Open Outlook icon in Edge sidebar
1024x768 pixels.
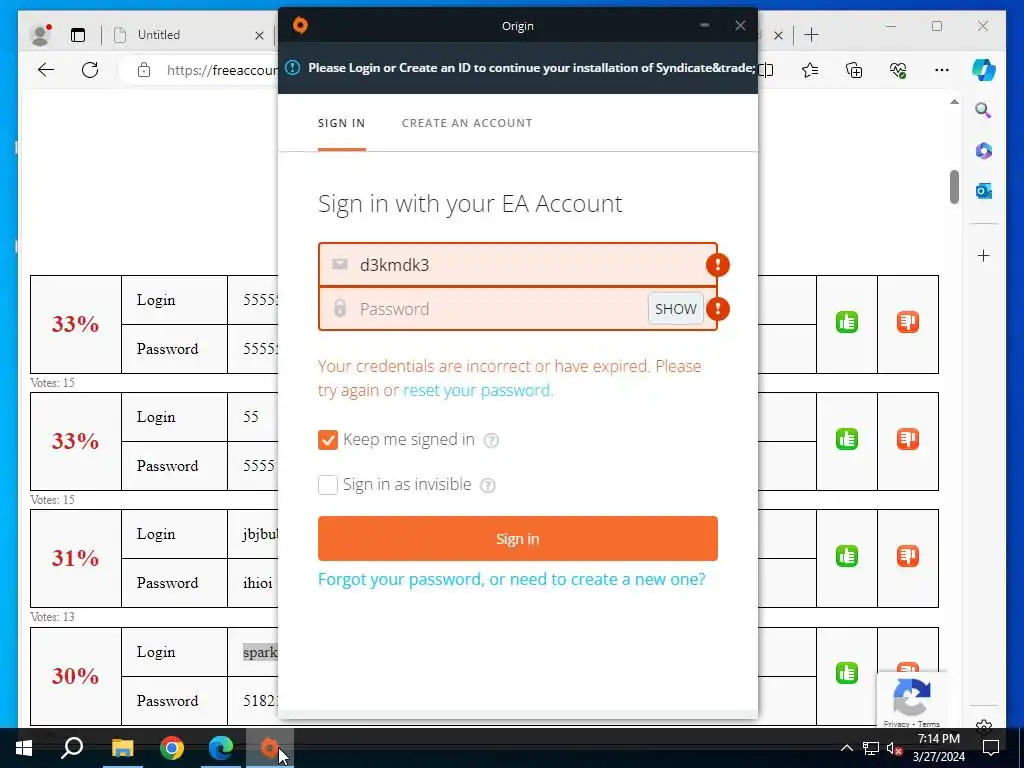[x=984, y=191]
